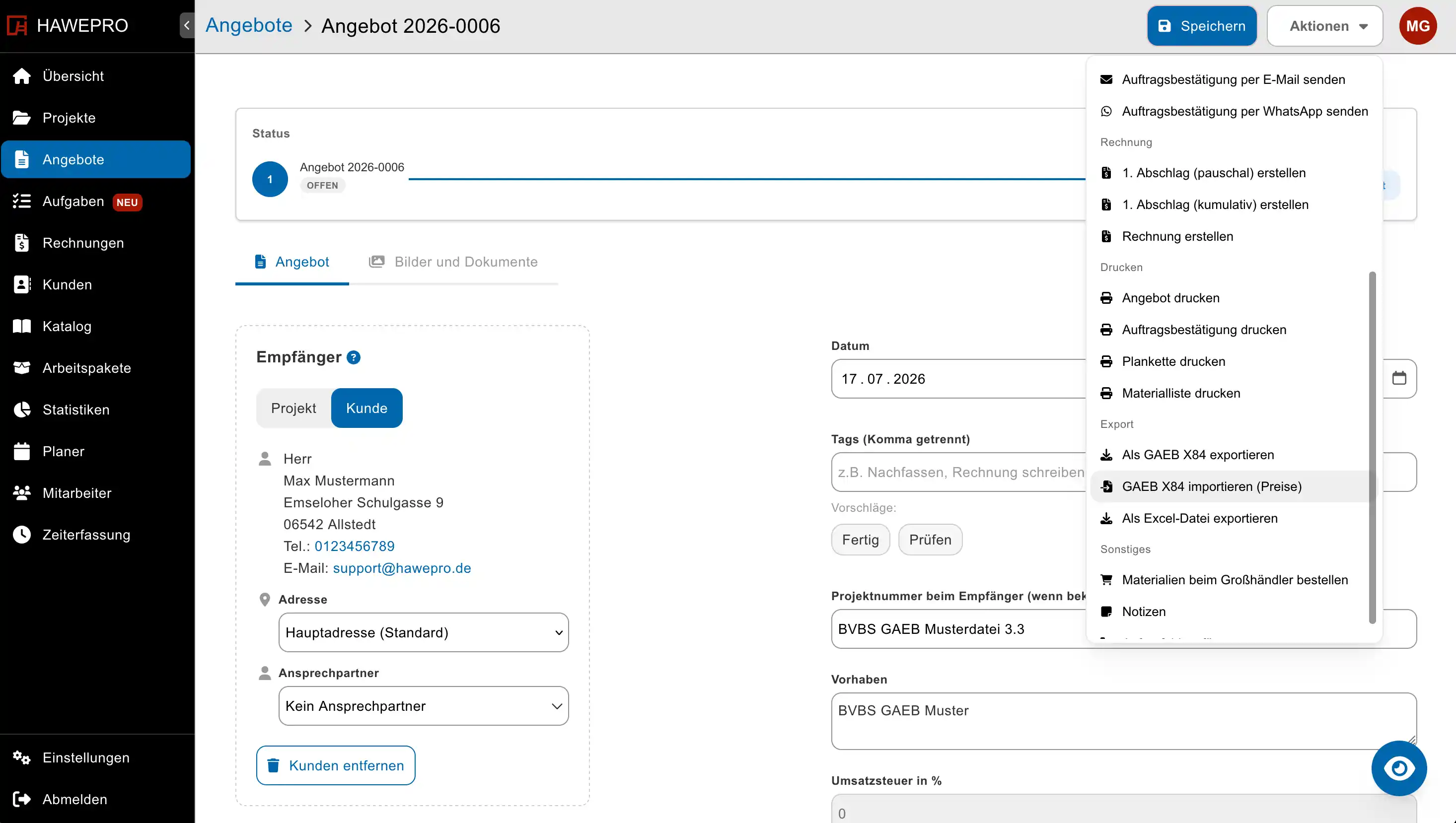The height and width of the screenshot is (823, 1456).
Task: Switch to Bilder und Dokumente tab
Action: [x=453, y=262]
